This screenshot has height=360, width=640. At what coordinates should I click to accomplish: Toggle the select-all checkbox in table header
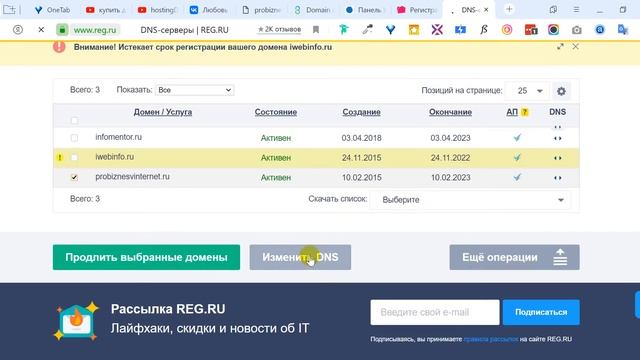[74, 120]
